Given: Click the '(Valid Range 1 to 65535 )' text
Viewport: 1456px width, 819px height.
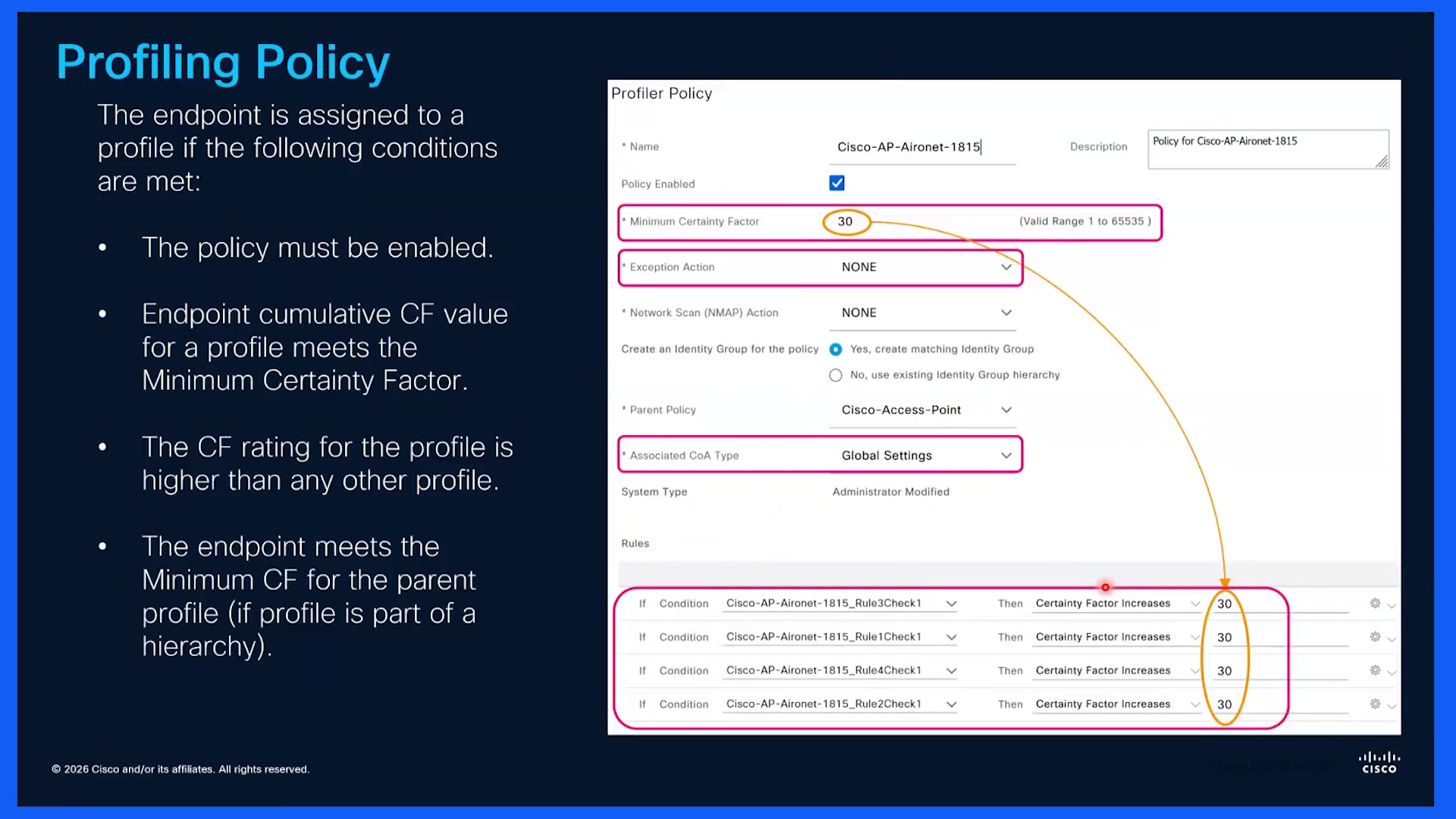Looking at the screenshot, I should pos(1084,221).
